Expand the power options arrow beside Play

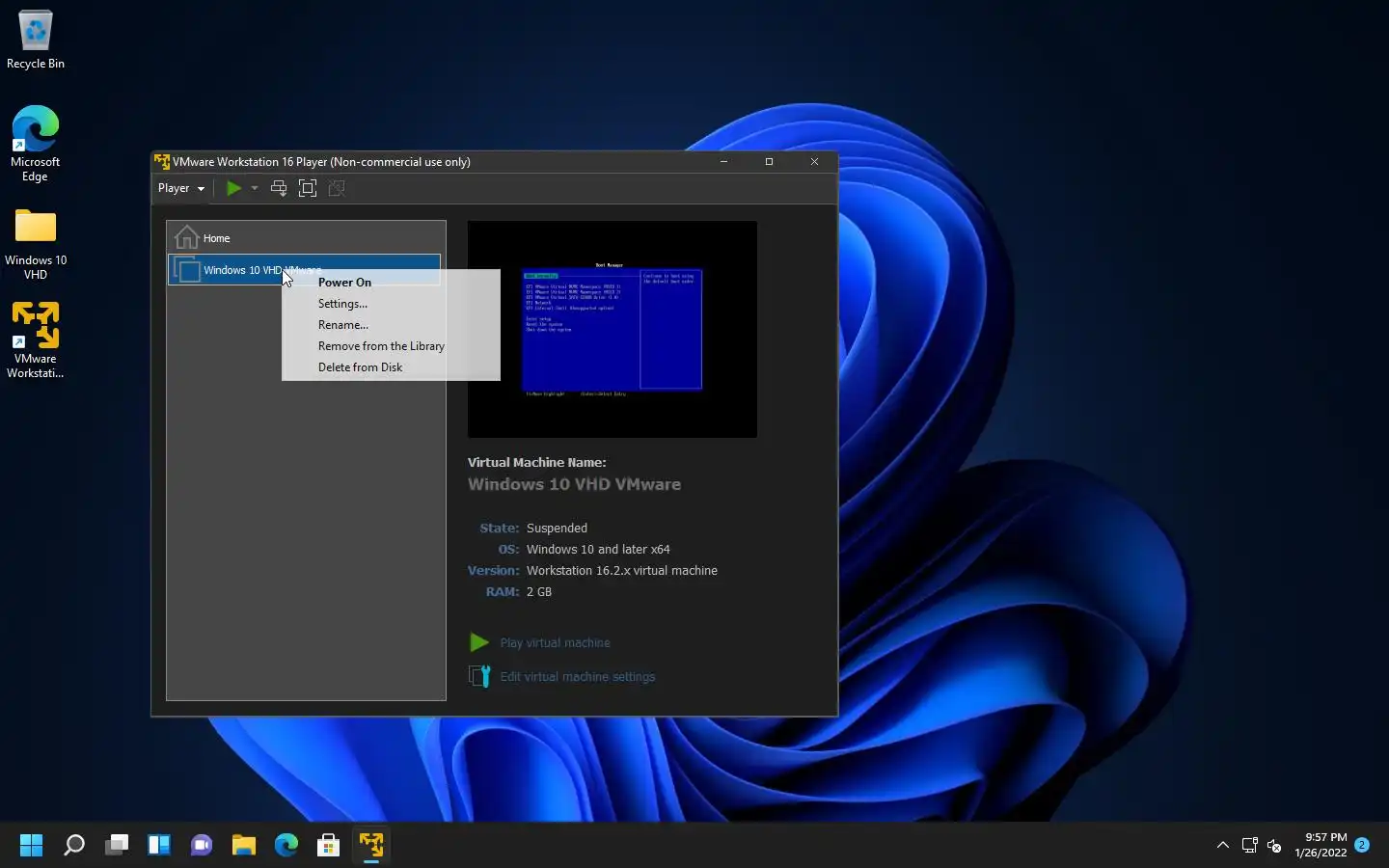pos(255,188)
